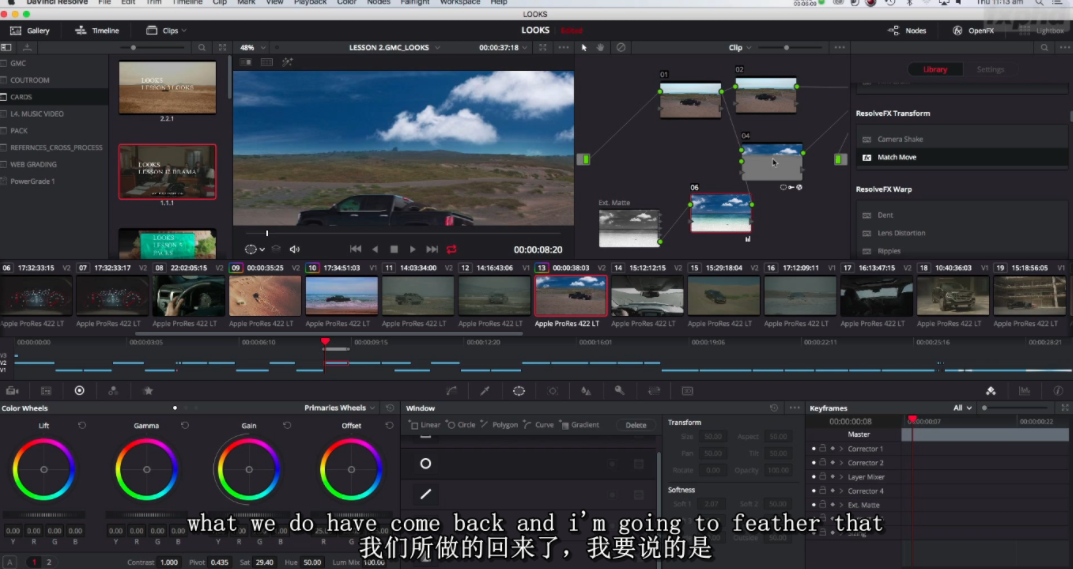Open the Primaries Wheels mode dropdown

click(339, 407)
